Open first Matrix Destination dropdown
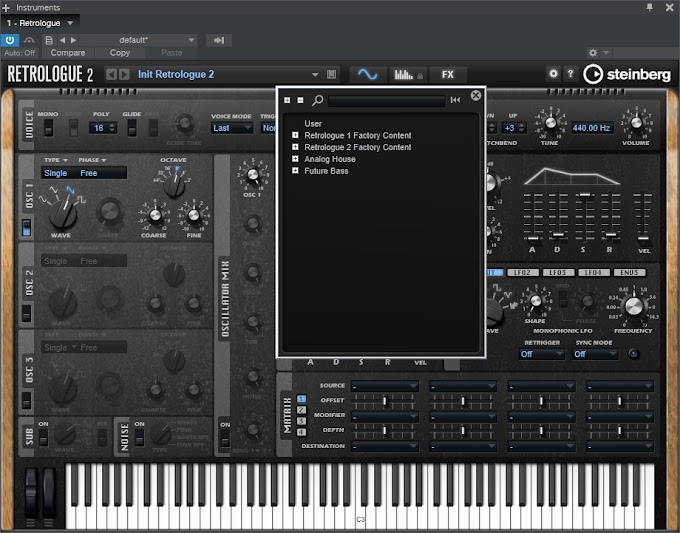The image size is (680, 533). click(385, 446)
